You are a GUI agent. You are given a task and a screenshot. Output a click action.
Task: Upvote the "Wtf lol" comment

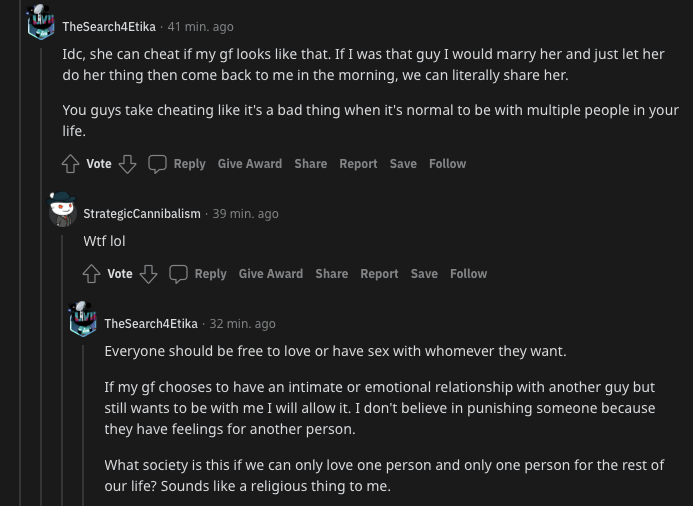[x=91, y=274]
